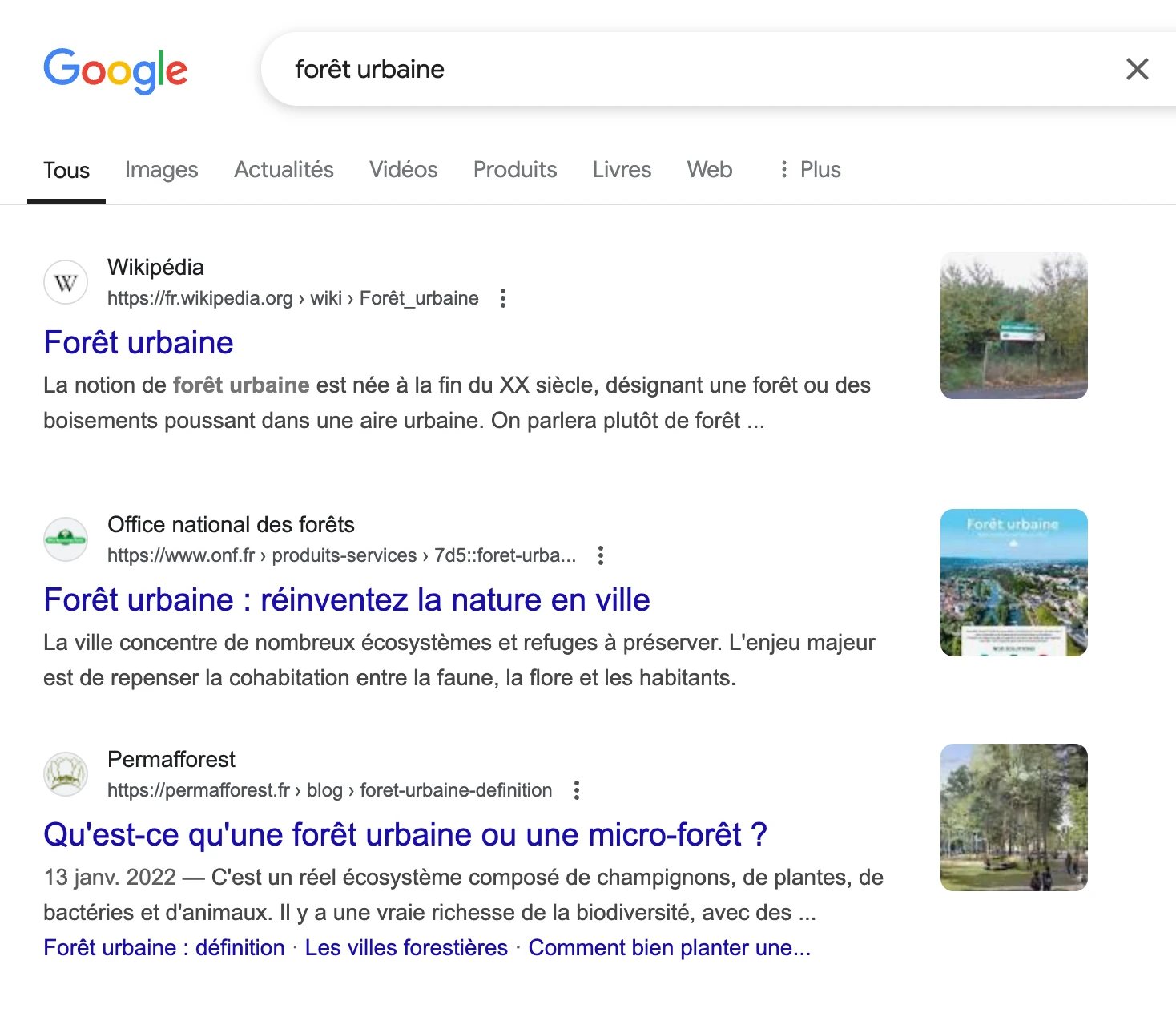Switch to the Images tab
Screen dimensions: 1176x1013
pos(162,170)
